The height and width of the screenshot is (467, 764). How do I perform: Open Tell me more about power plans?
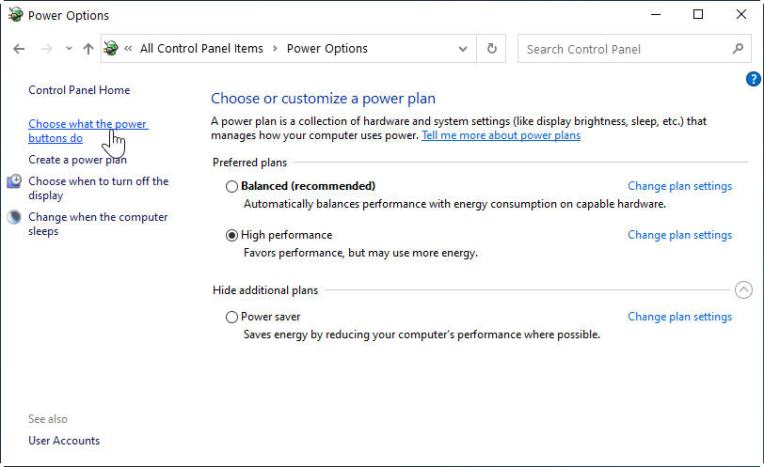coord(500,136)
